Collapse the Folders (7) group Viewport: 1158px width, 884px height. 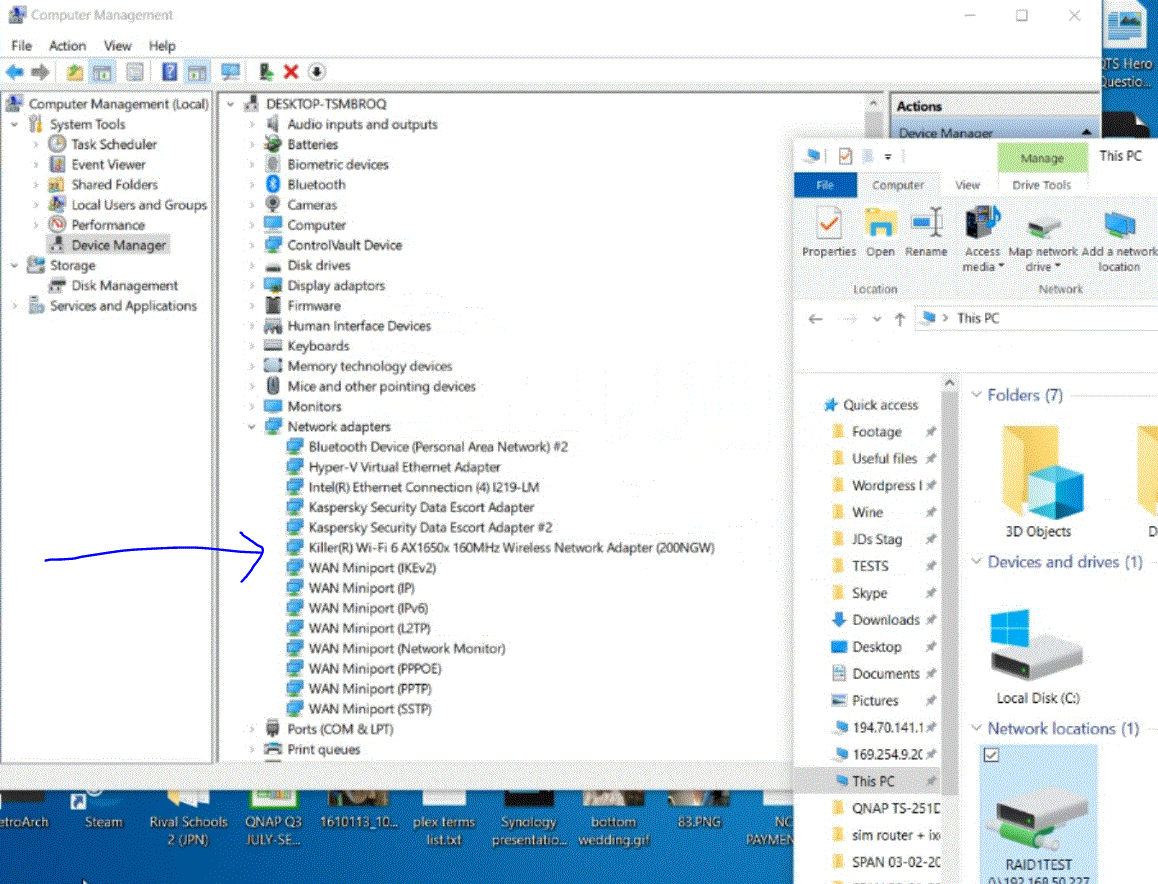976,395
